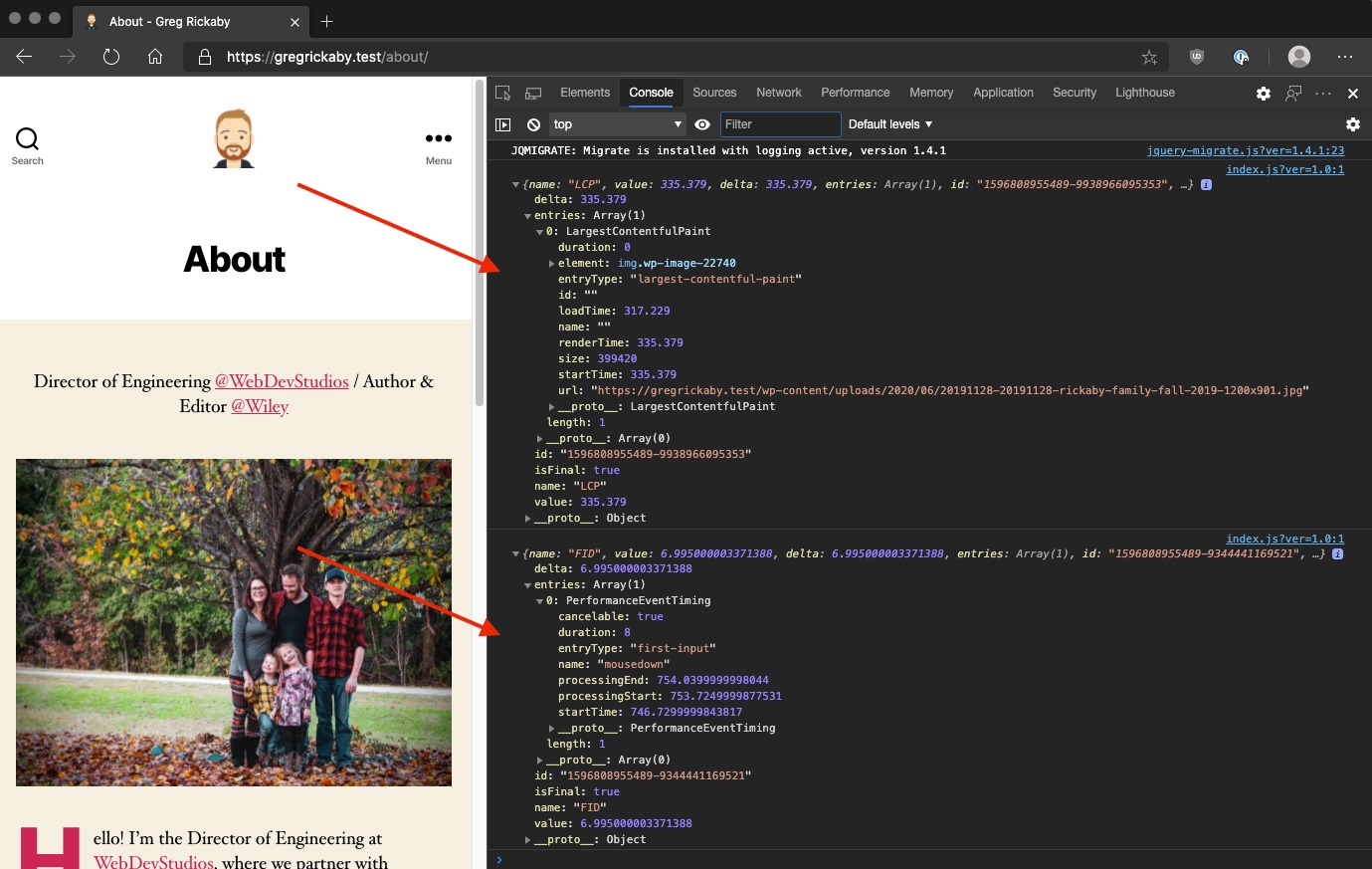Expand element: img.wp-image-22740
Image resolution: width=1372 pixels, height=869 pixels.
[551, 264]
